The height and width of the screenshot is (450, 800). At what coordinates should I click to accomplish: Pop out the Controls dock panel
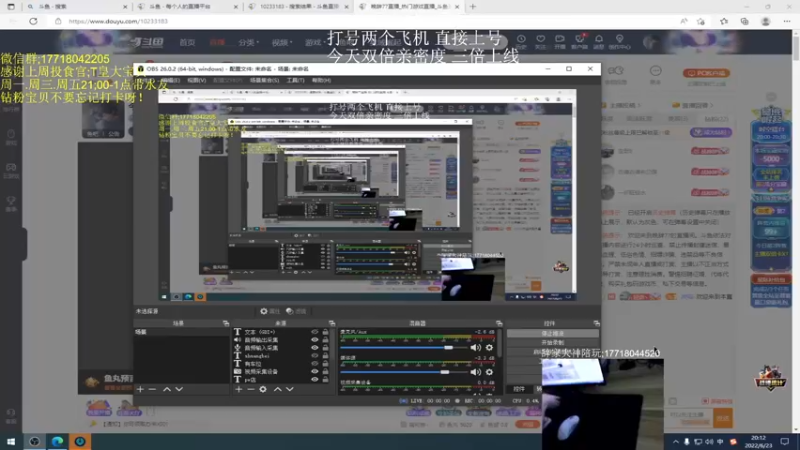(596, 323)
